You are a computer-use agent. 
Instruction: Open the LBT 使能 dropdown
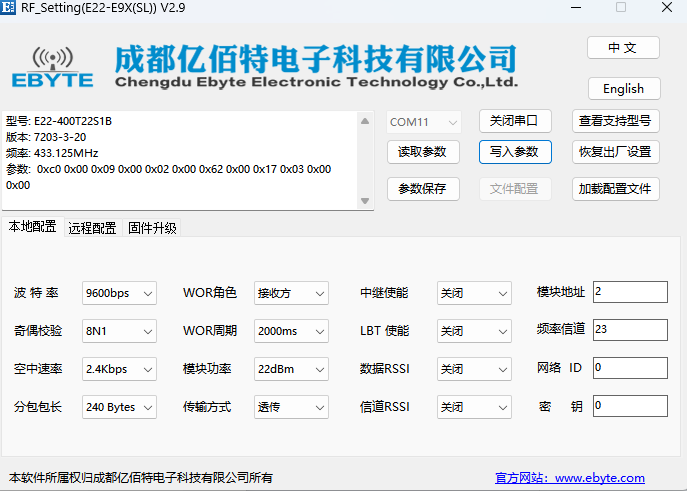click(474, 331)
